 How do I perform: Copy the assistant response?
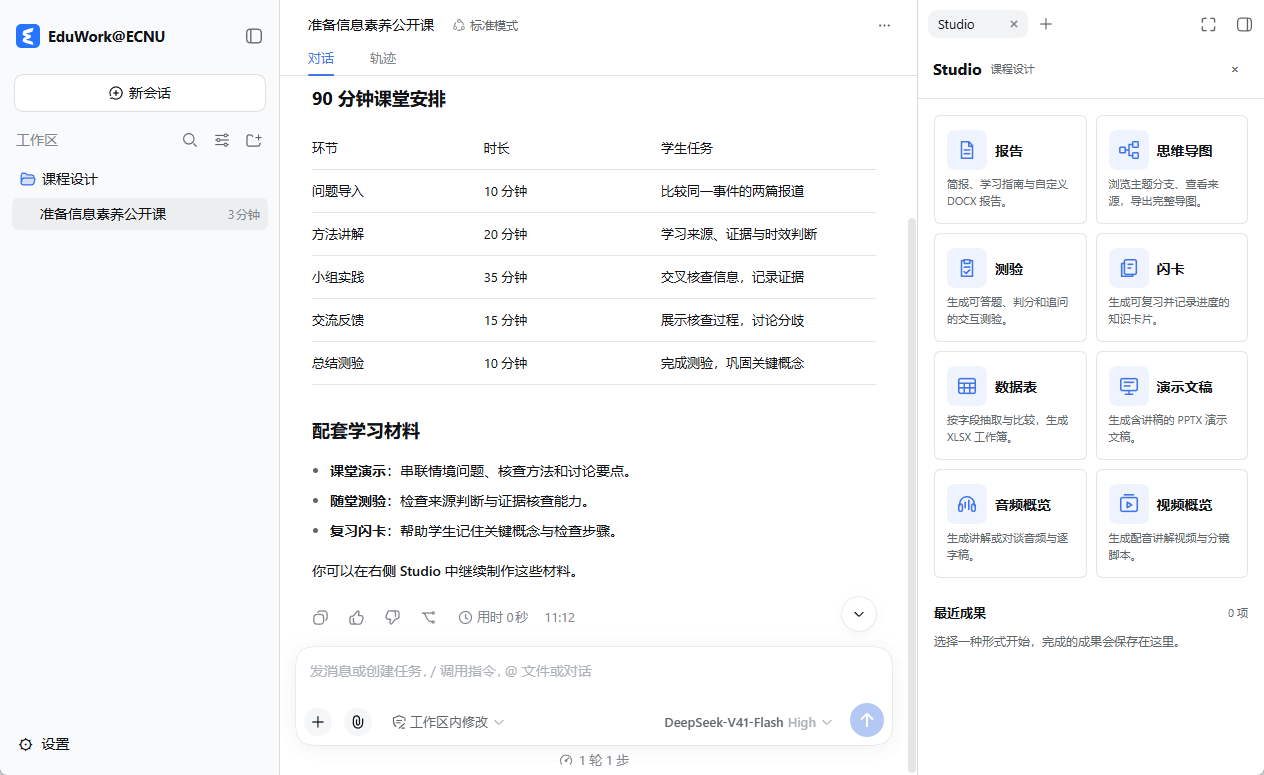tap(321, 617)
